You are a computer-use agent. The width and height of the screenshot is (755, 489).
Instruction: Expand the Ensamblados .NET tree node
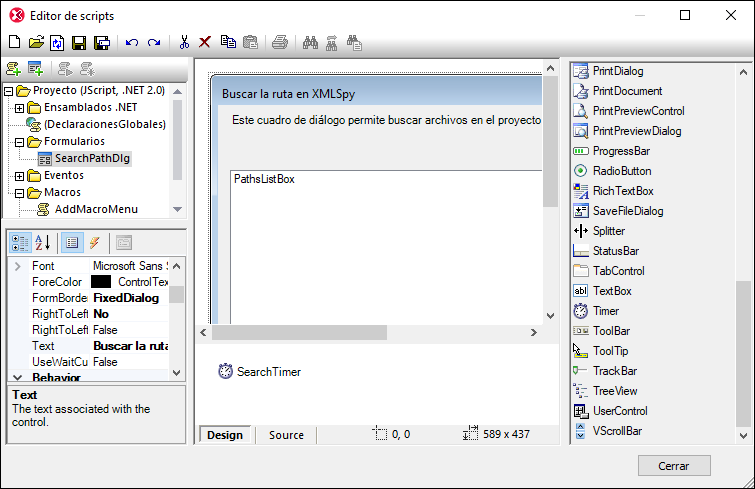point(20,108)
